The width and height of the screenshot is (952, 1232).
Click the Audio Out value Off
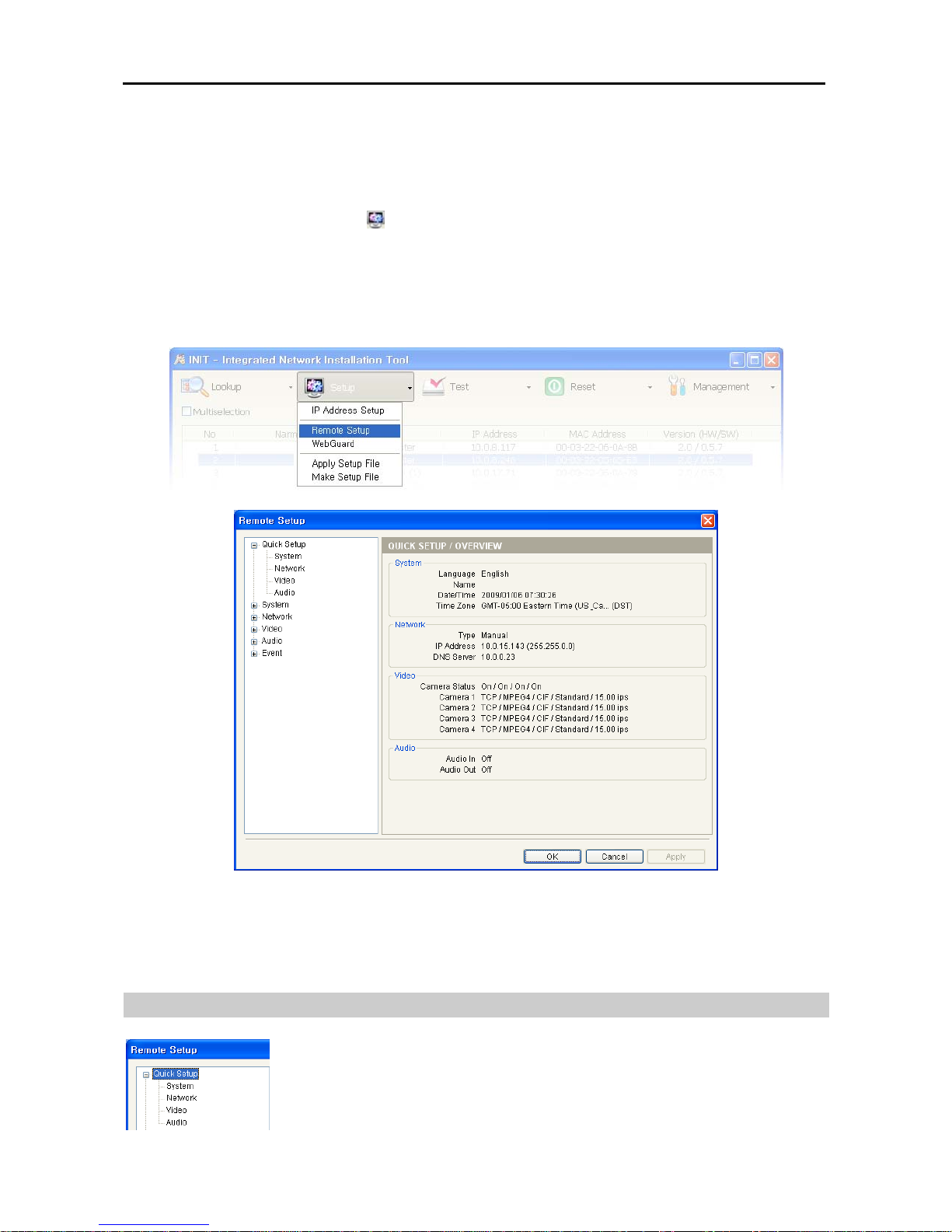point(486,770)
